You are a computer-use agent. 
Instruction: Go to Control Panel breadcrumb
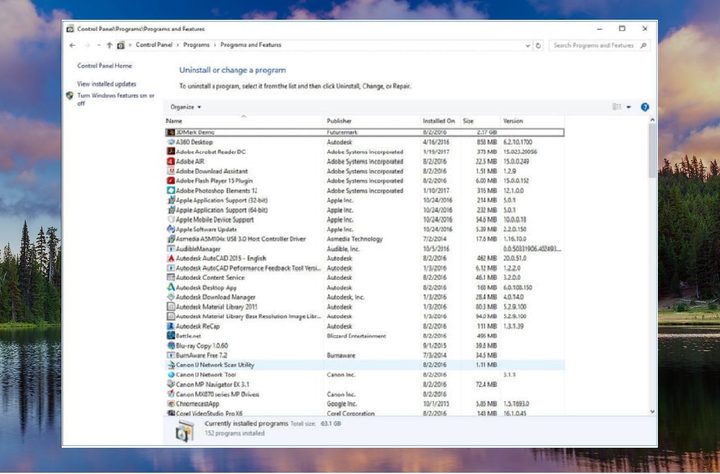tap(154, 45)
